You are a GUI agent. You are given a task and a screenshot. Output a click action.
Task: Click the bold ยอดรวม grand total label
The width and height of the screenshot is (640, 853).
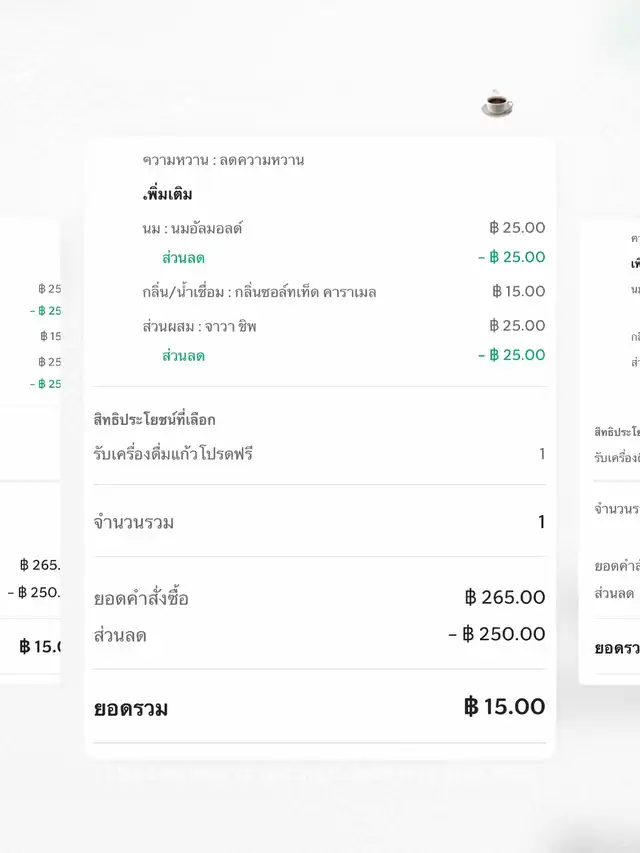(131, 709)
